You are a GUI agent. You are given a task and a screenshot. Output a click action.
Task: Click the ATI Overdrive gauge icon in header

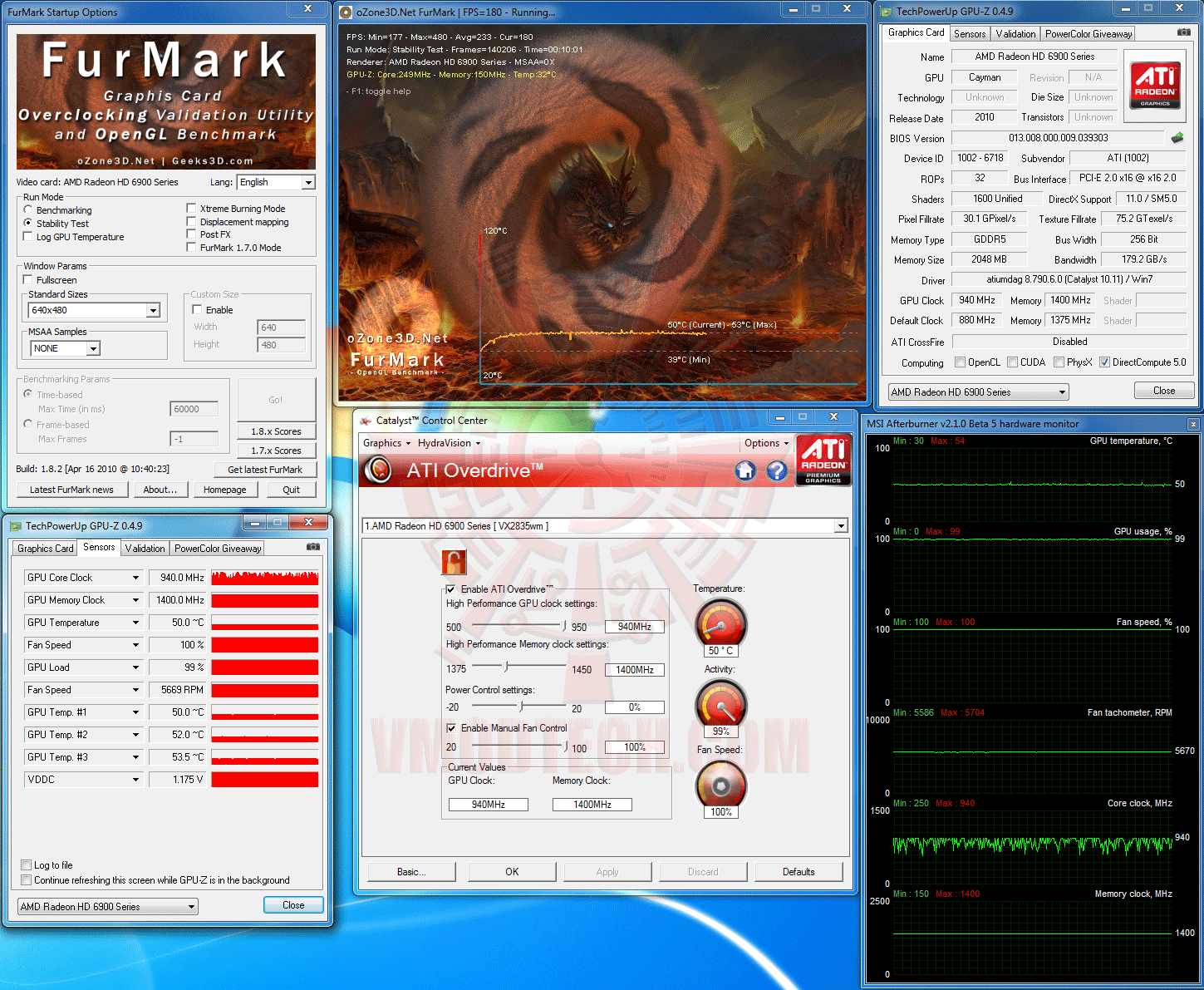point(379,470)
